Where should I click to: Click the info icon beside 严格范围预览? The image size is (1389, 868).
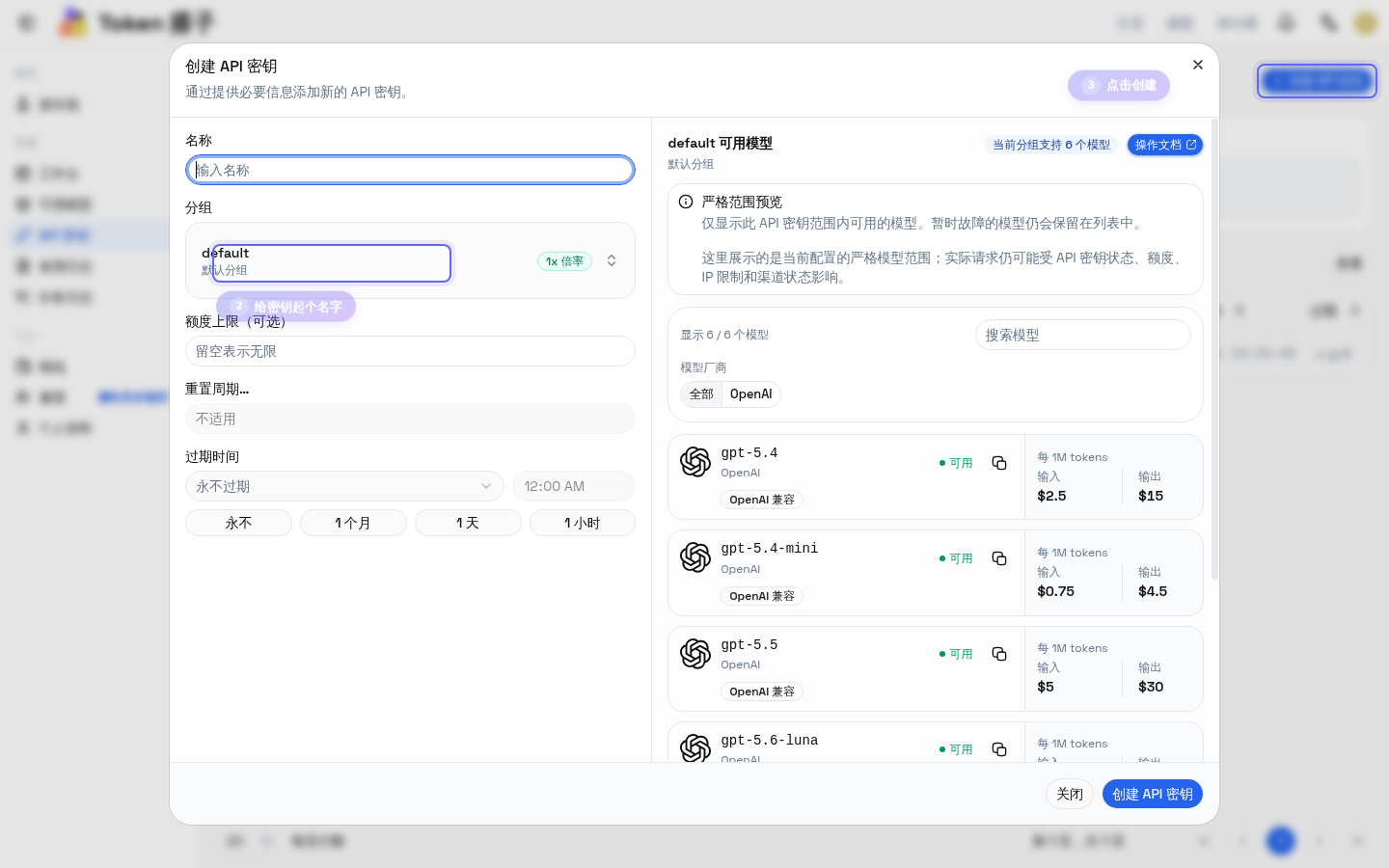coord(686,202)
